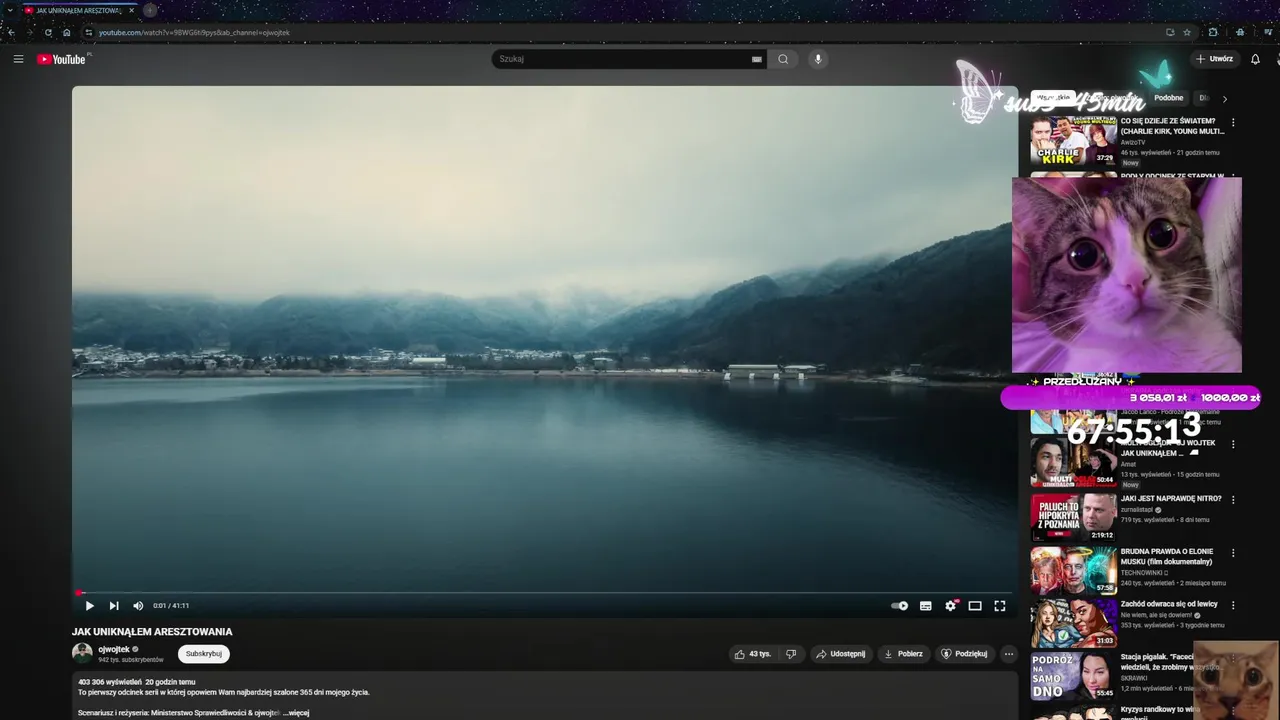The image size is (1280, 720).
Task: Download the video with Pobierz
Action: 903,654
